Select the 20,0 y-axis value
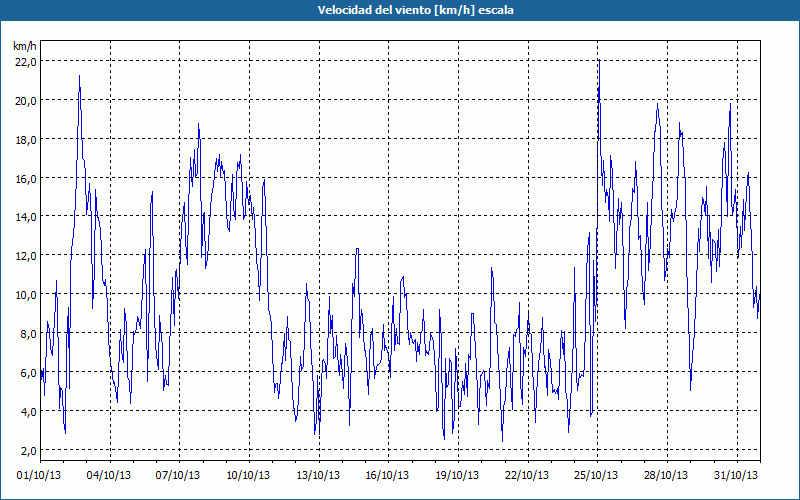 [26, 101]
